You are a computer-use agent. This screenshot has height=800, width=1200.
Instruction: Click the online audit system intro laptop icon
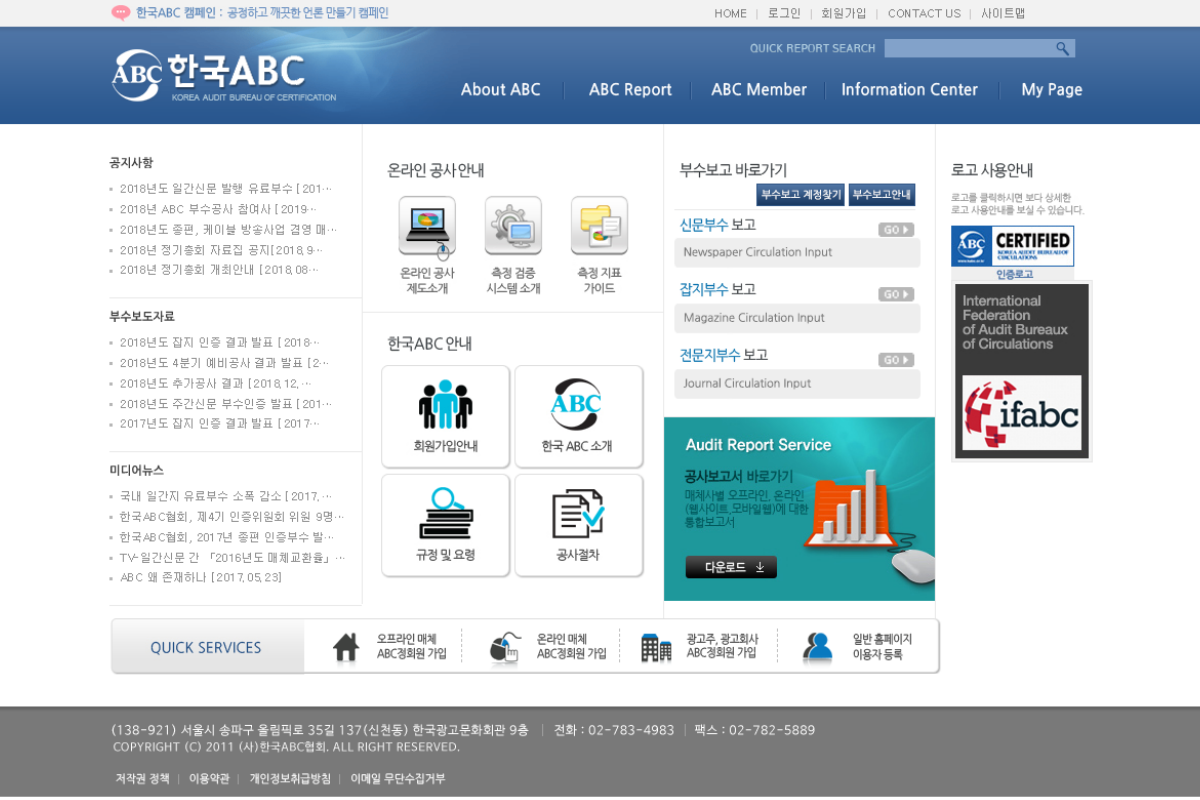[x=427, y=226]
